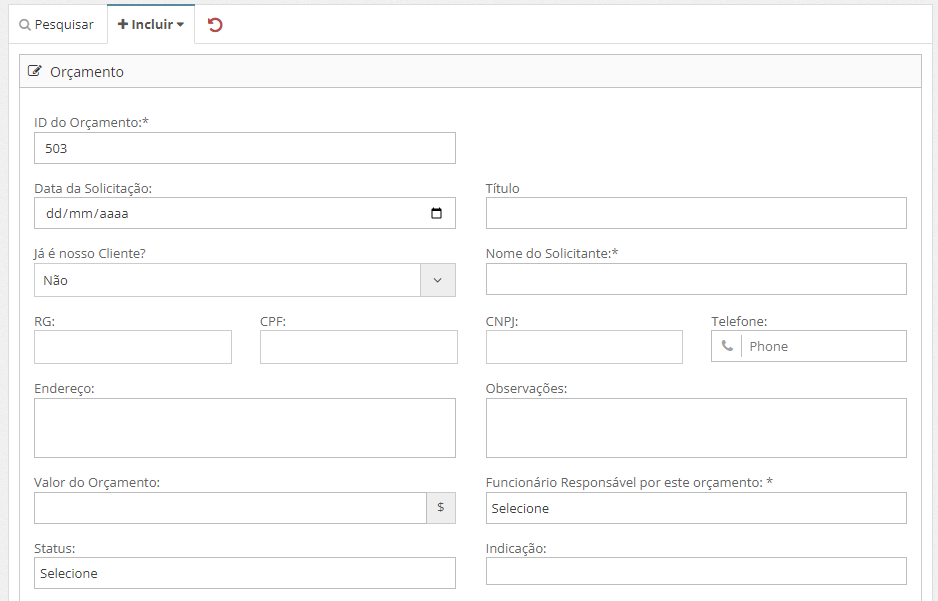The image size is (938, 601).
Task: Click the phone icon in Telefone field
Action: (x=727, y=346)
